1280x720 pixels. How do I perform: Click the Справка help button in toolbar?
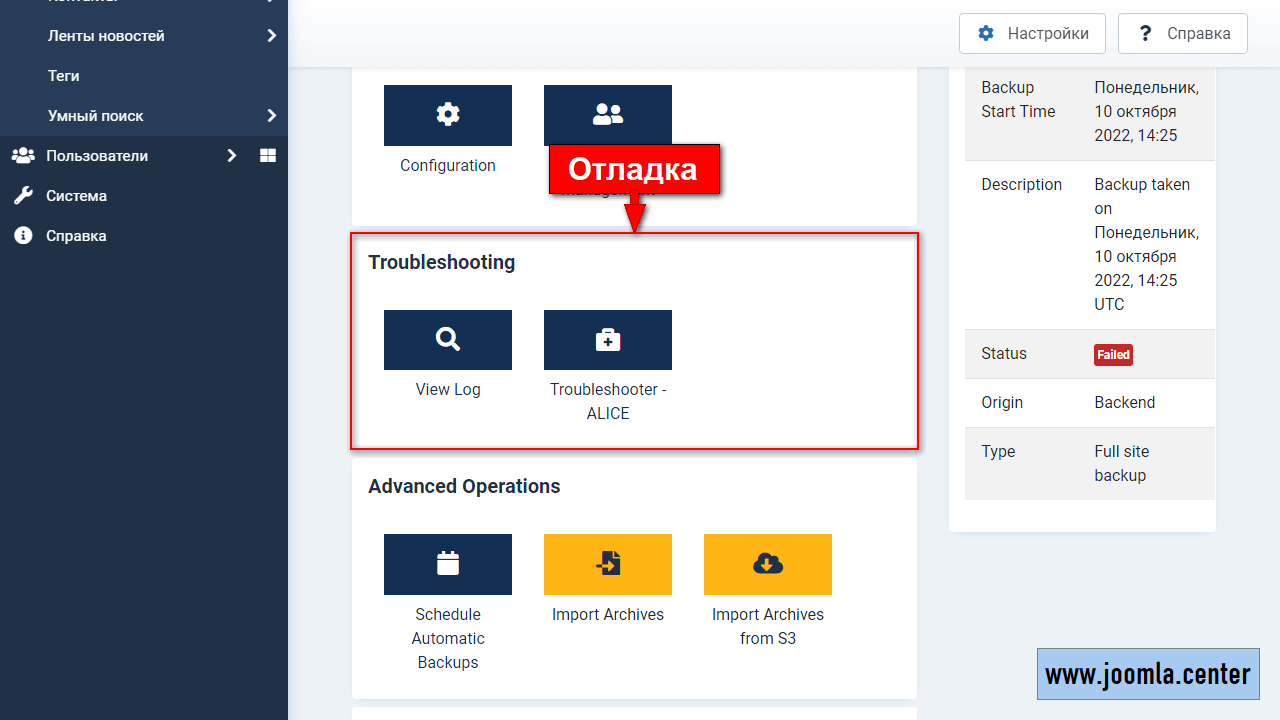[1182, 33]
